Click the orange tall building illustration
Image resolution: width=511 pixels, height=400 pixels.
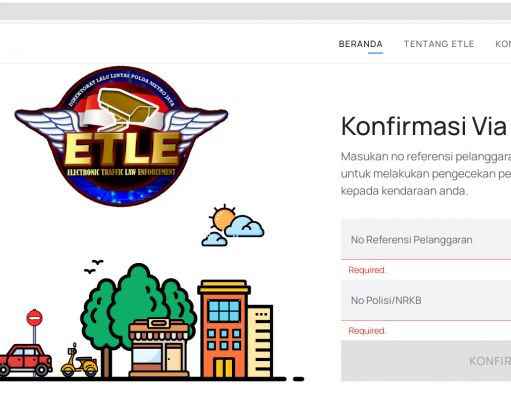[224, 329]
